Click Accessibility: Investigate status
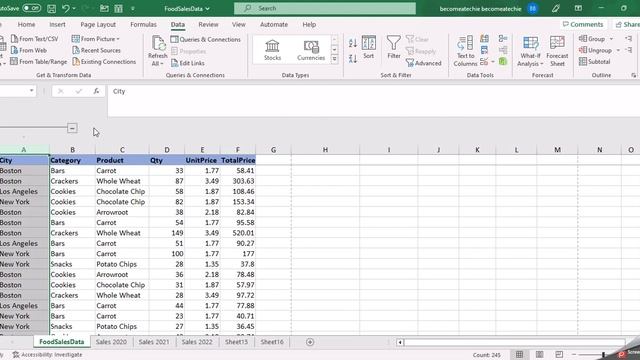Viewport: 640px width, 360px height. pyautogui.click(x=47, y=355)
